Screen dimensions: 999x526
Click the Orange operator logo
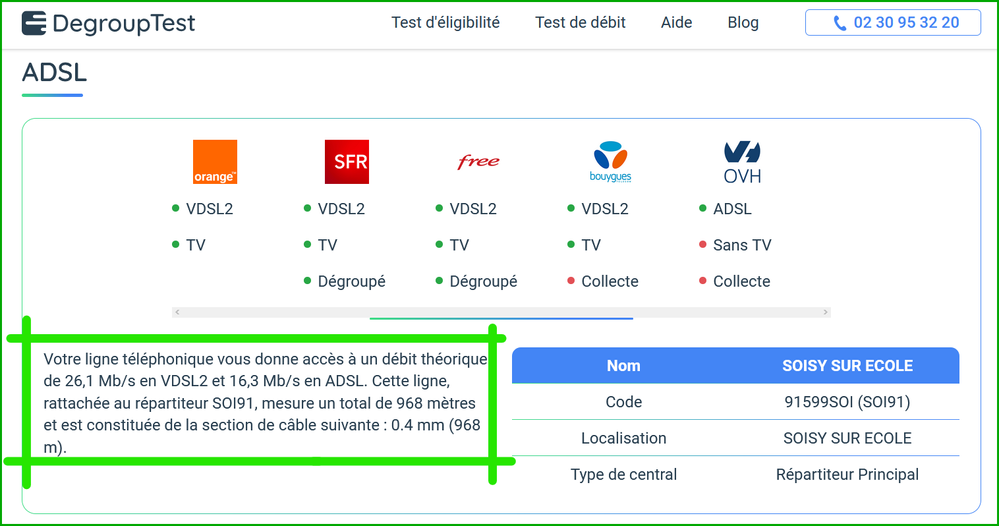pyautogui.click(x=215, y=162)
